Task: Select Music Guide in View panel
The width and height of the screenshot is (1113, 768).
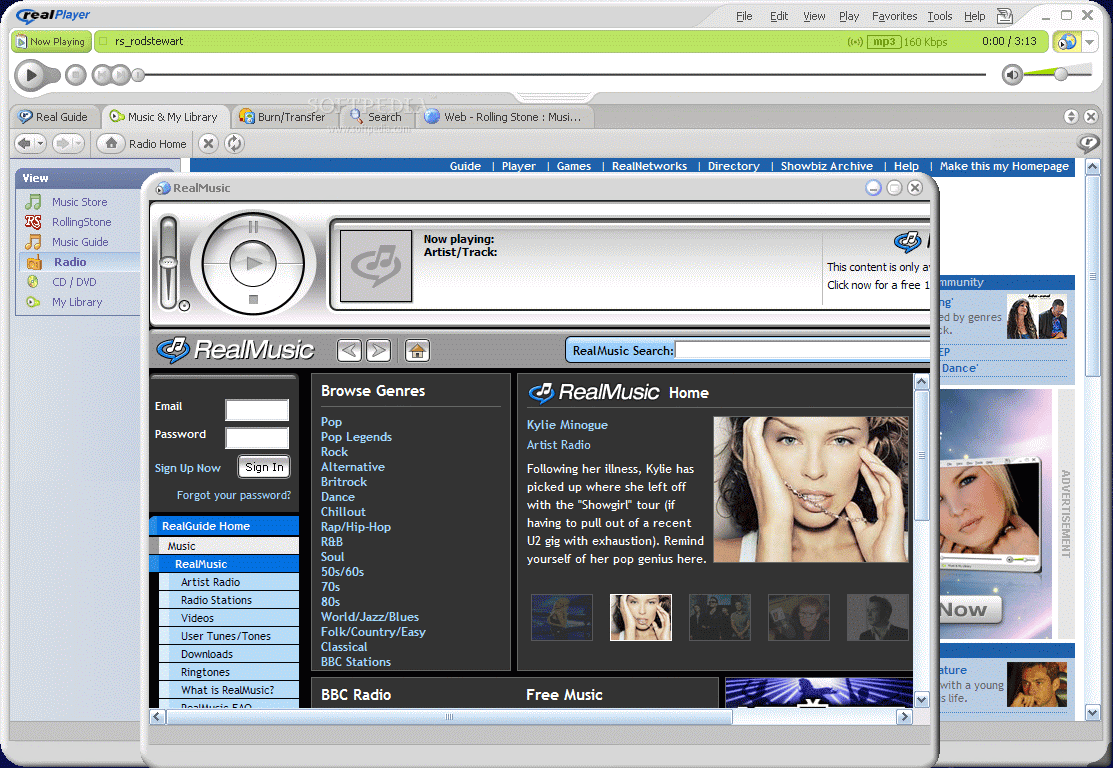Action: point(80,242)
